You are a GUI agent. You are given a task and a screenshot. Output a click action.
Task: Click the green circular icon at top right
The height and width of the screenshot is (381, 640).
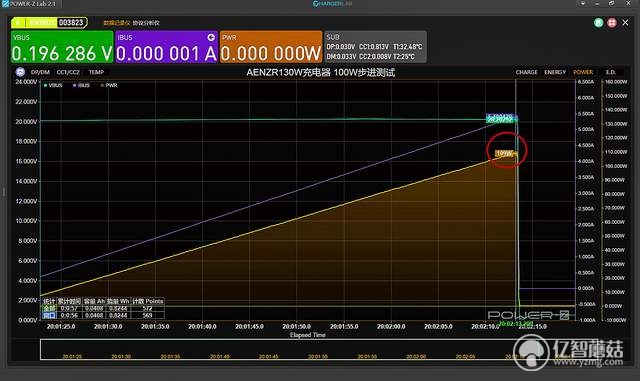598,23
